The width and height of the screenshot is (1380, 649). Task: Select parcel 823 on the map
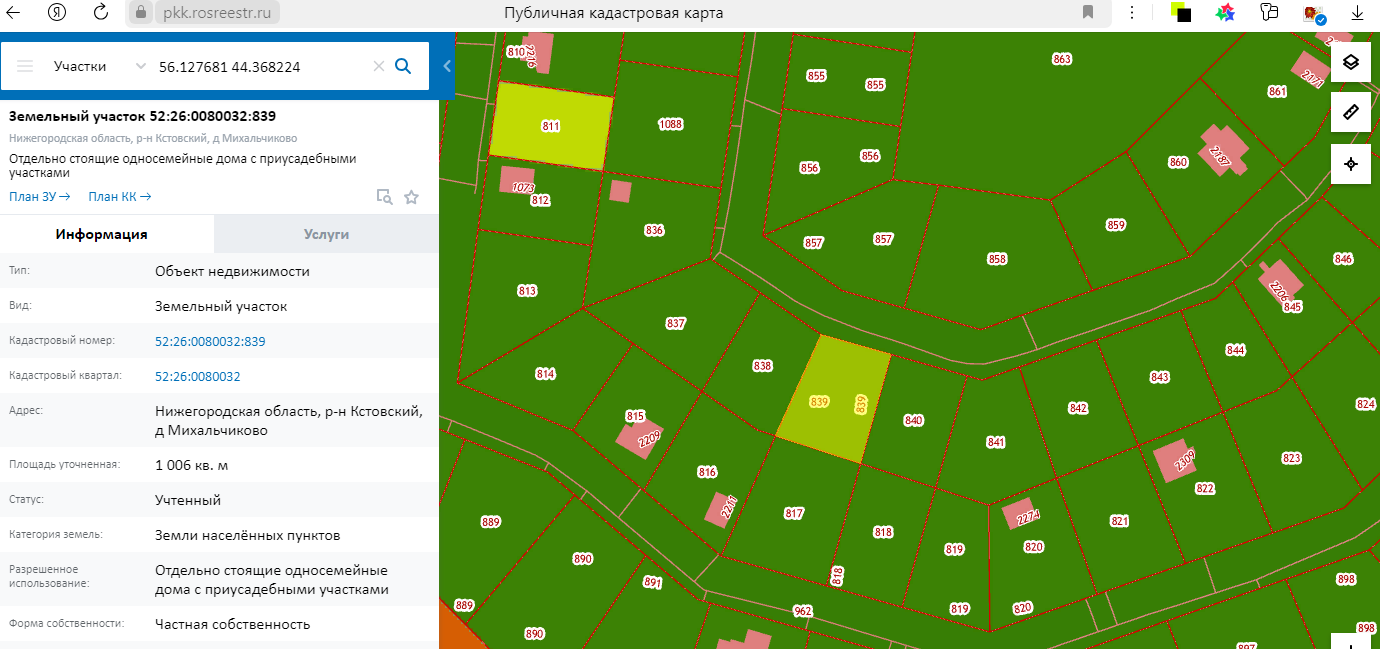pyautogui.click(x=1292, y=458)
